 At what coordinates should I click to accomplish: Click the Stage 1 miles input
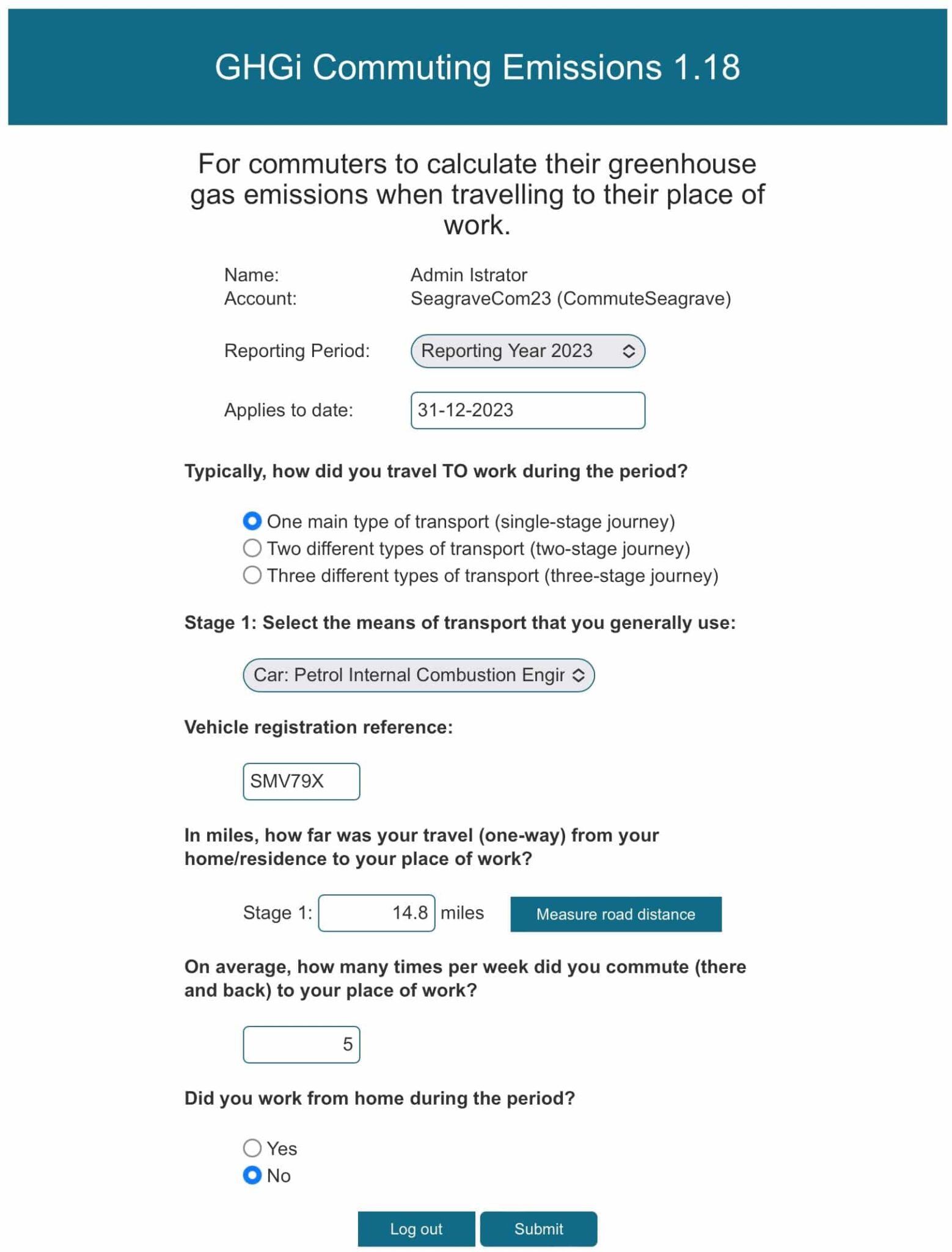(x=376, y=913)
